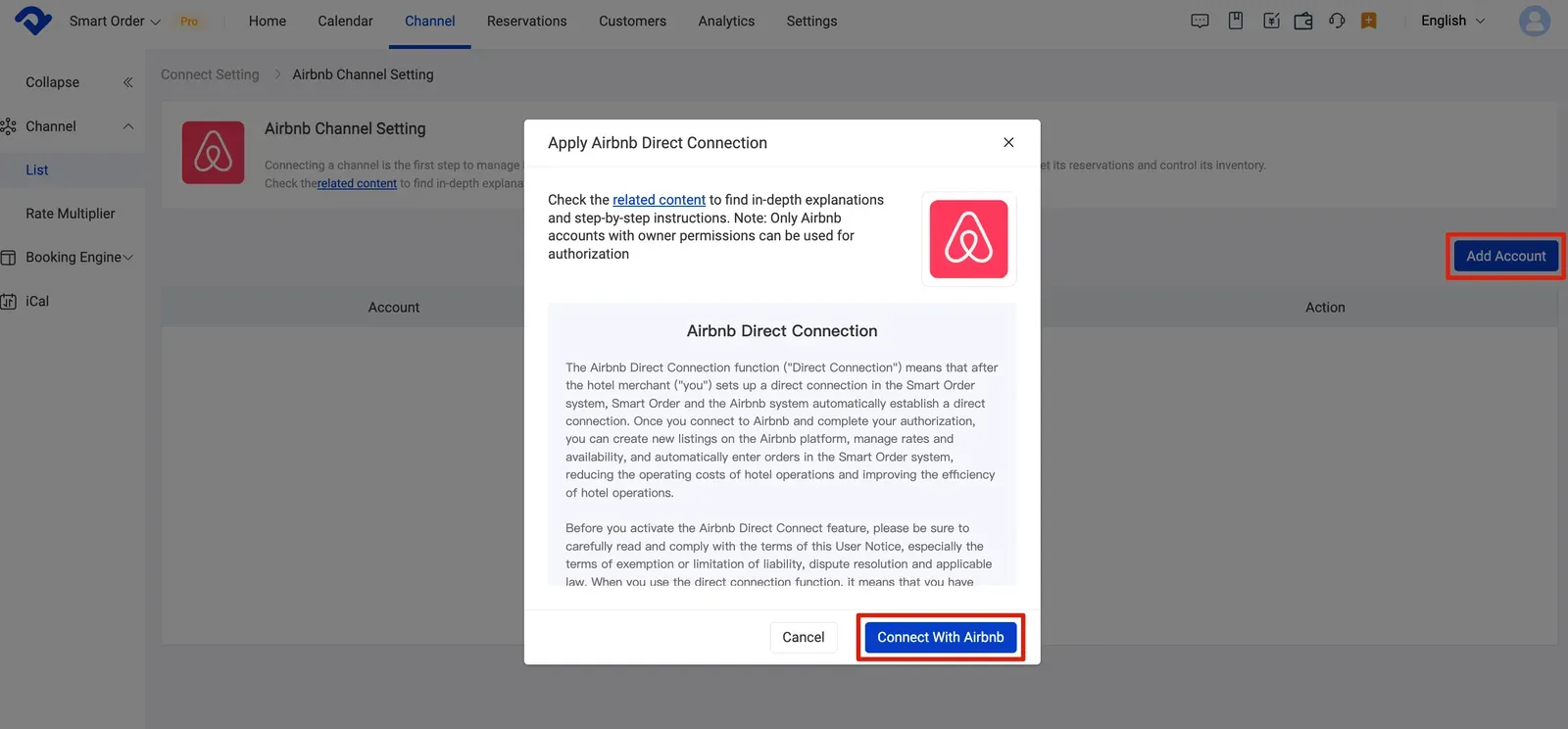
Task: Open the Smart Order product dropdown
Action: click(x=115, y=21)
